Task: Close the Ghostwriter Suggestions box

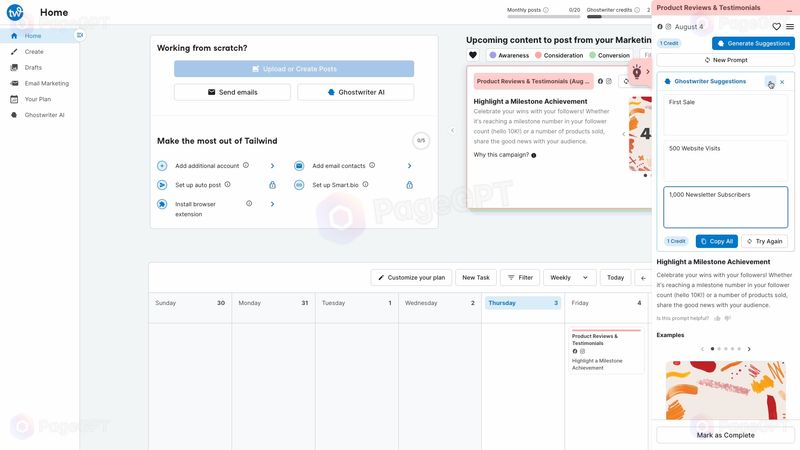Action: point(782,82)
